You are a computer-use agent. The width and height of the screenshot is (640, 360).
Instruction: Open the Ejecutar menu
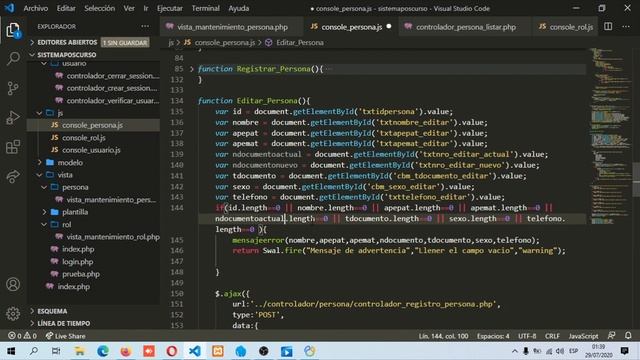tap(170, 8)
